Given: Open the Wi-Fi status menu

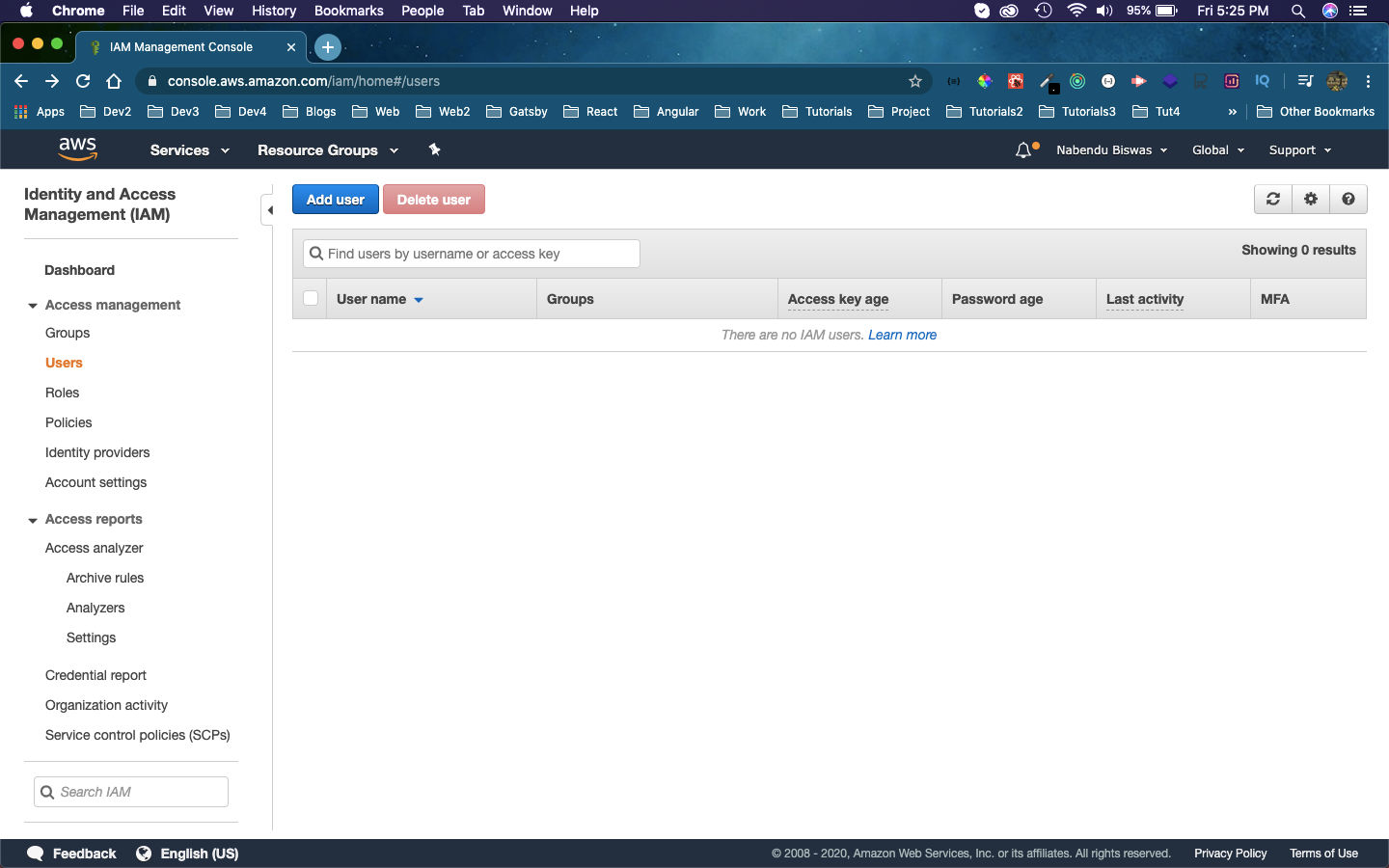Looking at the screenshot, I should 1076,11.
